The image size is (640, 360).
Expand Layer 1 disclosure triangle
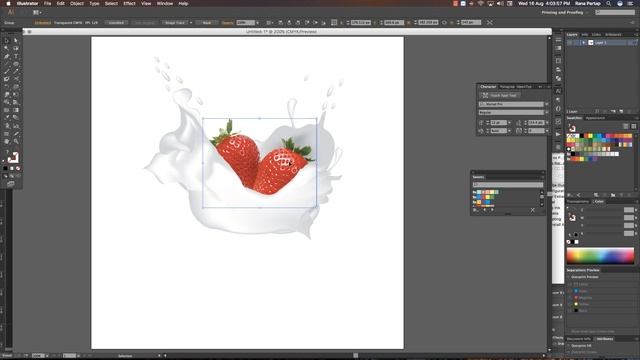584,42
